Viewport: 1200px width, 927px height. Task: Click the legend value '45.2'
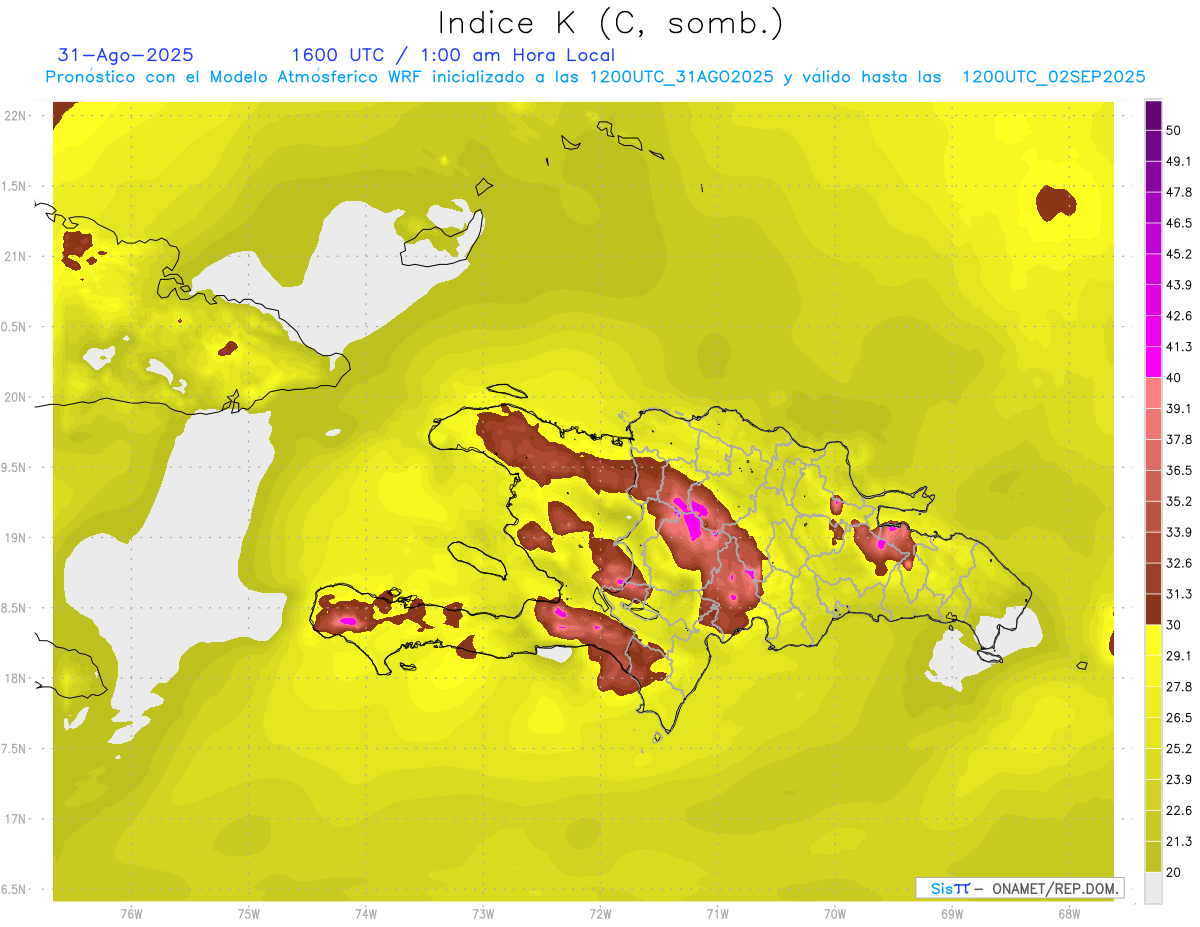[1179, 254]
